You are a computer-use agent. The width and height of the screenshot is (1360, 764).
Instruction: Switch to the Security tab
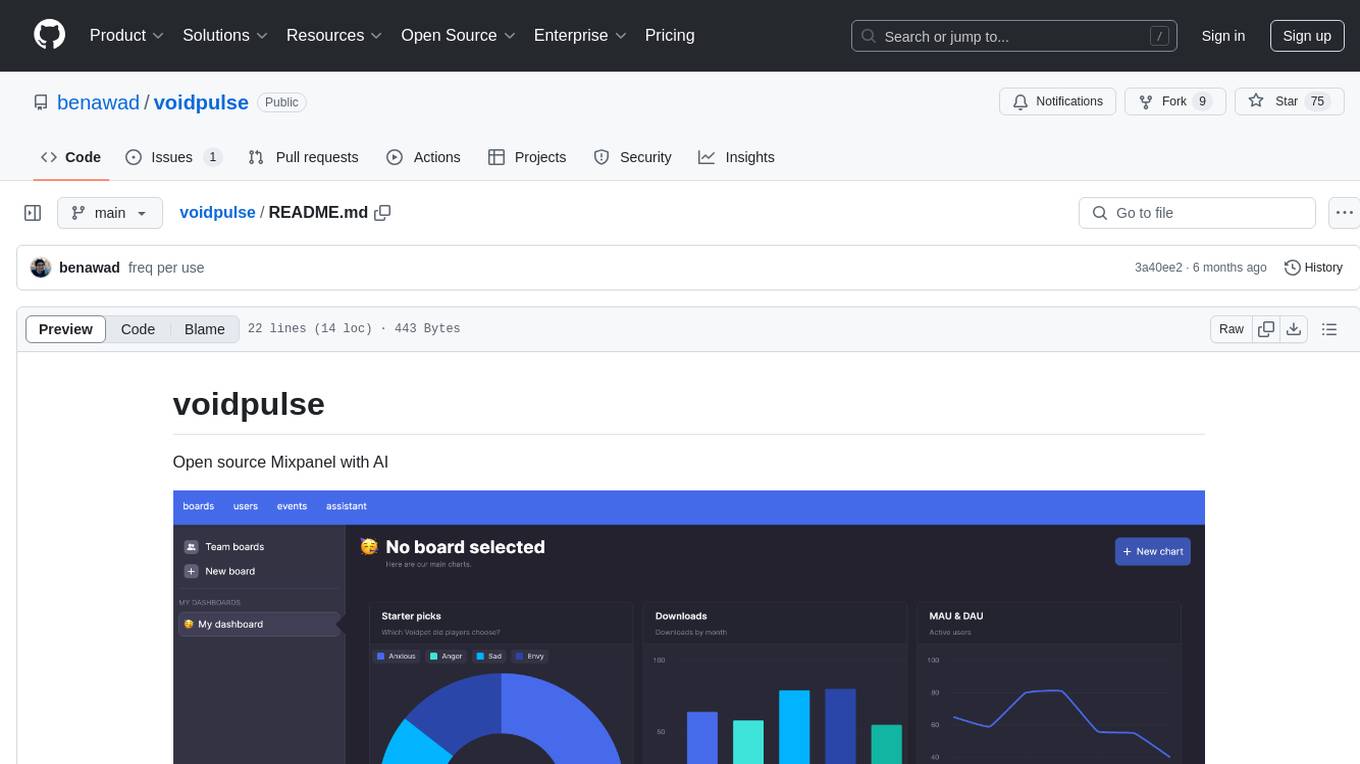tap(632, 157)
